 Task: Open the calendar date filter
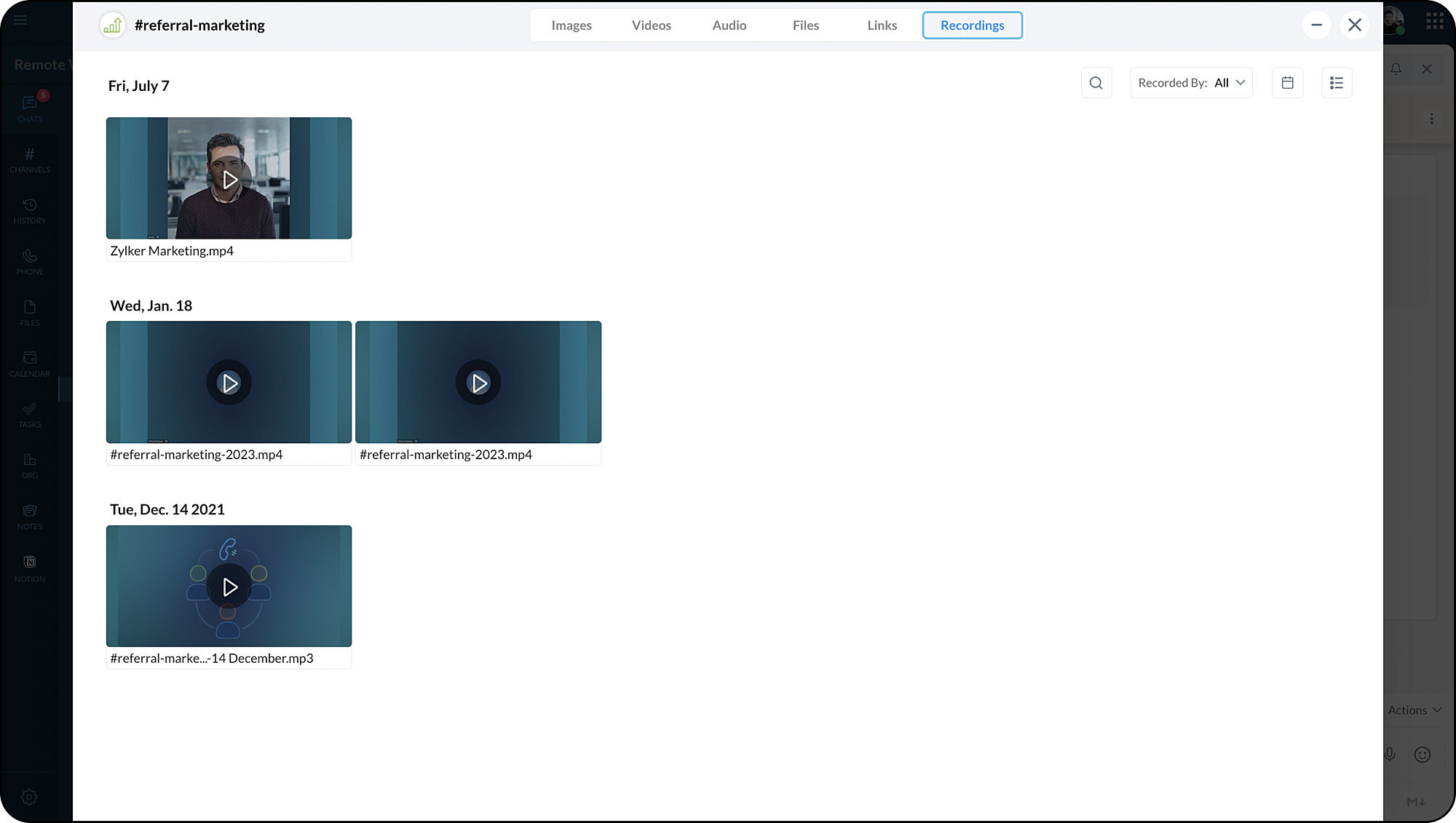[1287, 83]
